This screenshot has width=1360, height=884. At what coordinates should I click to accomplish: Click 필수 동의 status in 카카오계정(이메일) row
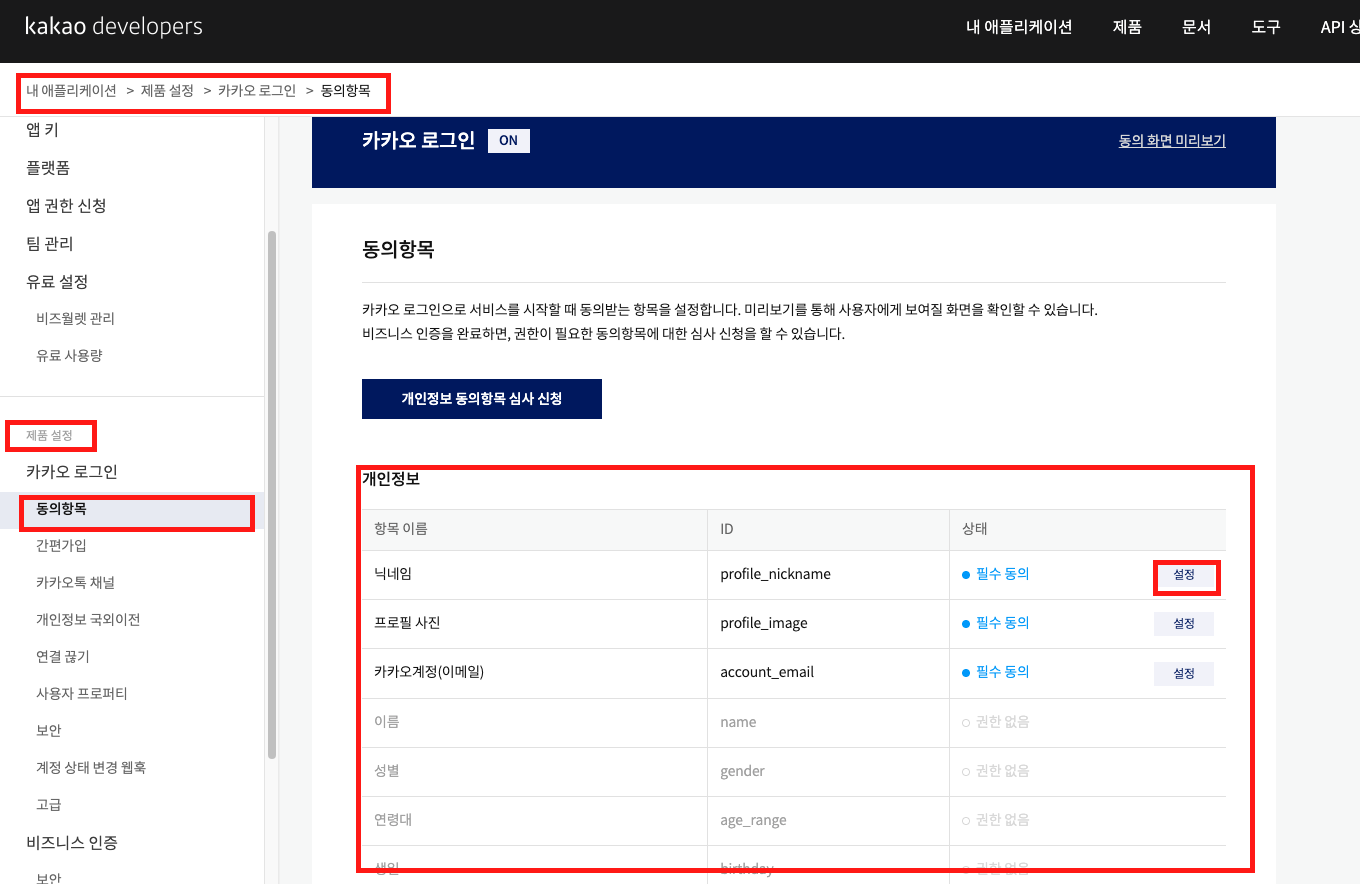(x=996, y=672)
